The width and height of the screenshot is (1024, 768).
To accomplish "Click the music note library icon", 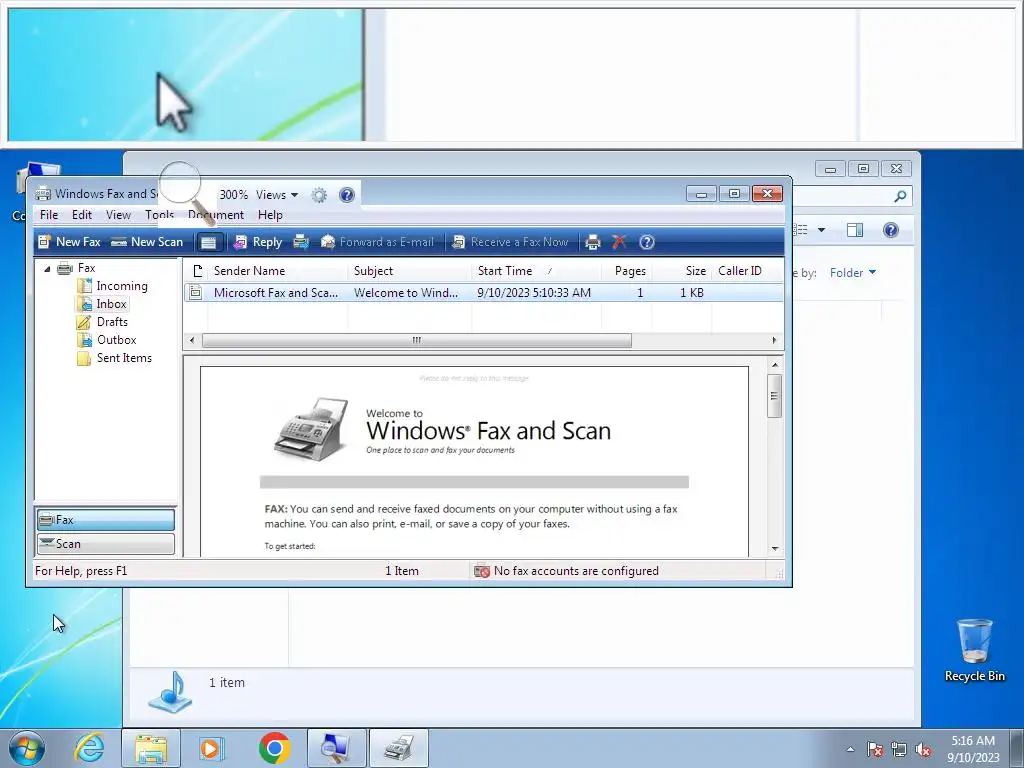I will [x=170, y=692].
